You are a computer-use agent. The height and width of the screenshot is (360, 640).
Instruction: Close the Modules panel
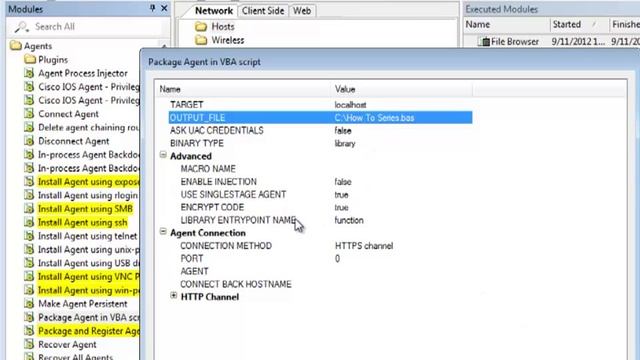click(x=164, y=8)
